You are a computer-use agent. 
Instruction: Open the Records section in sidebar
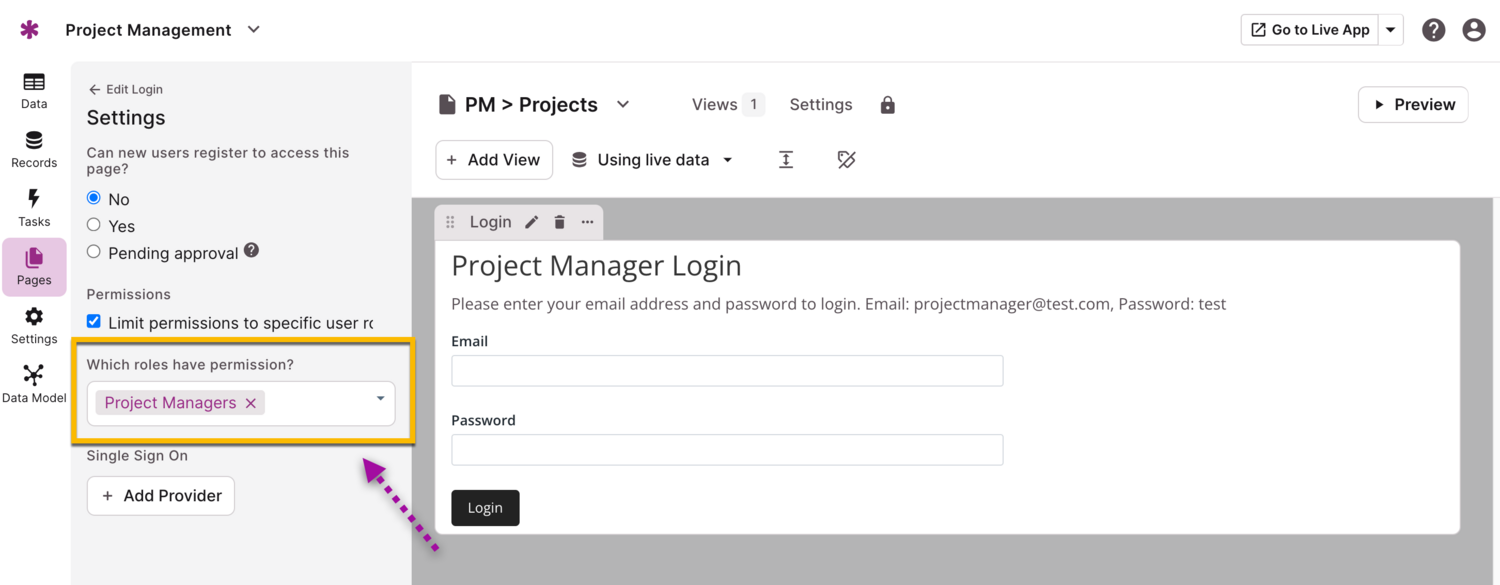click(x=34, y=149)
